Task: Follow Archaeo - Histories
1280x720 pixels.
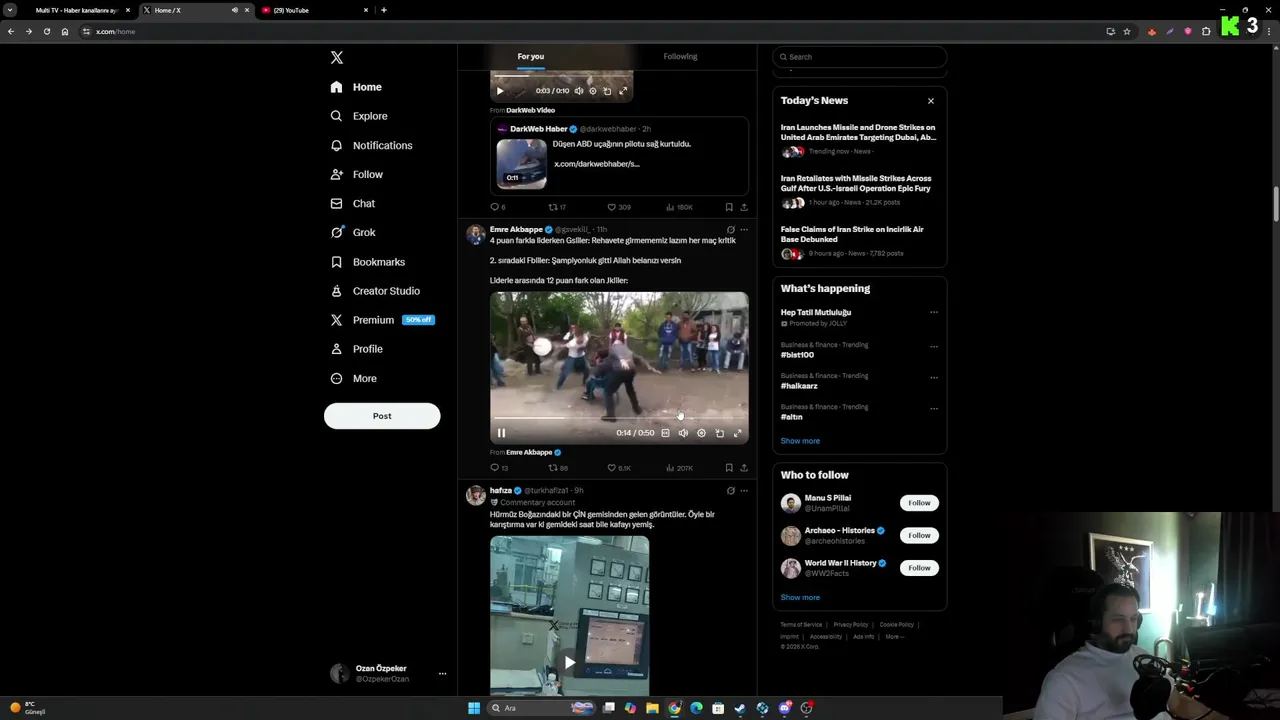Action: tap(919, 535)
